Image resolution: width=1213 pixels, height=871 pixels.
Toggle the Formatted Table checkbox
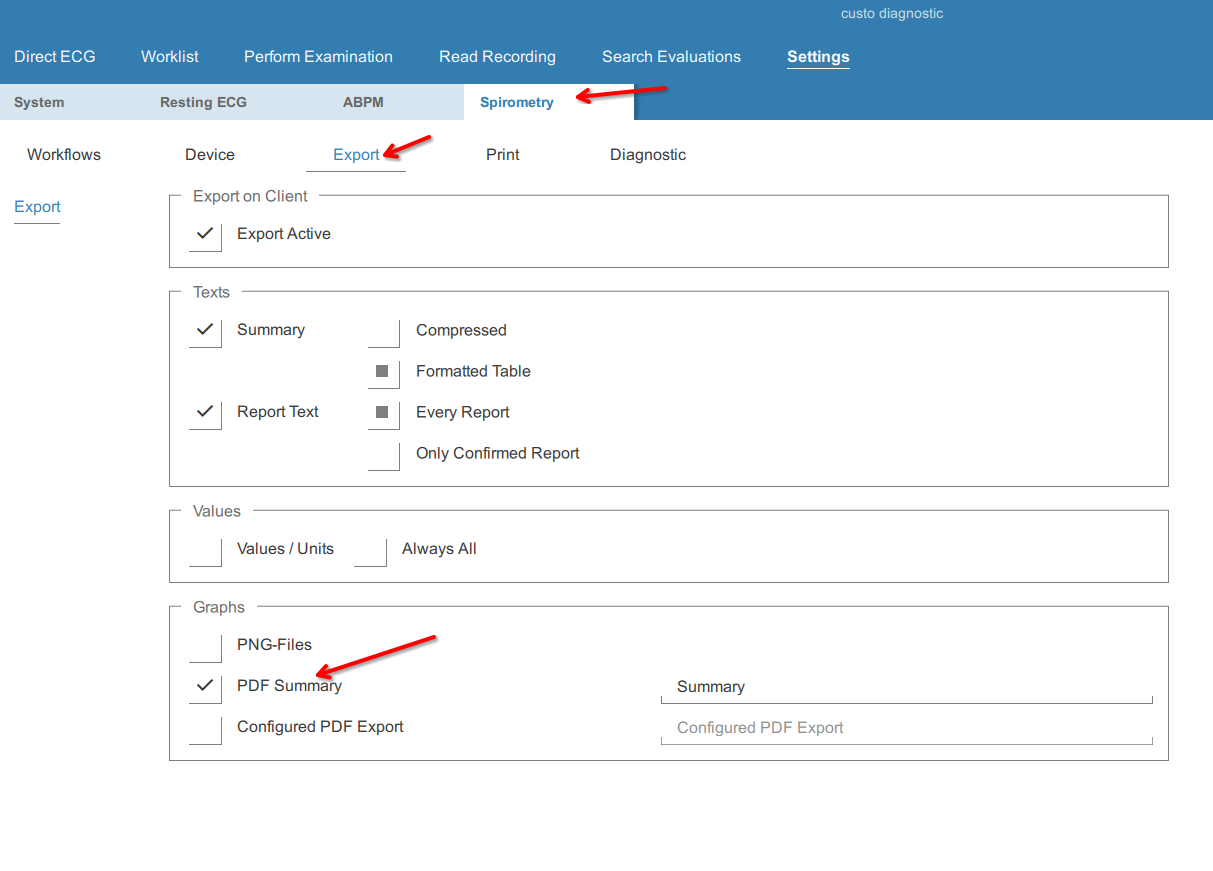click(x=383, y=372)
